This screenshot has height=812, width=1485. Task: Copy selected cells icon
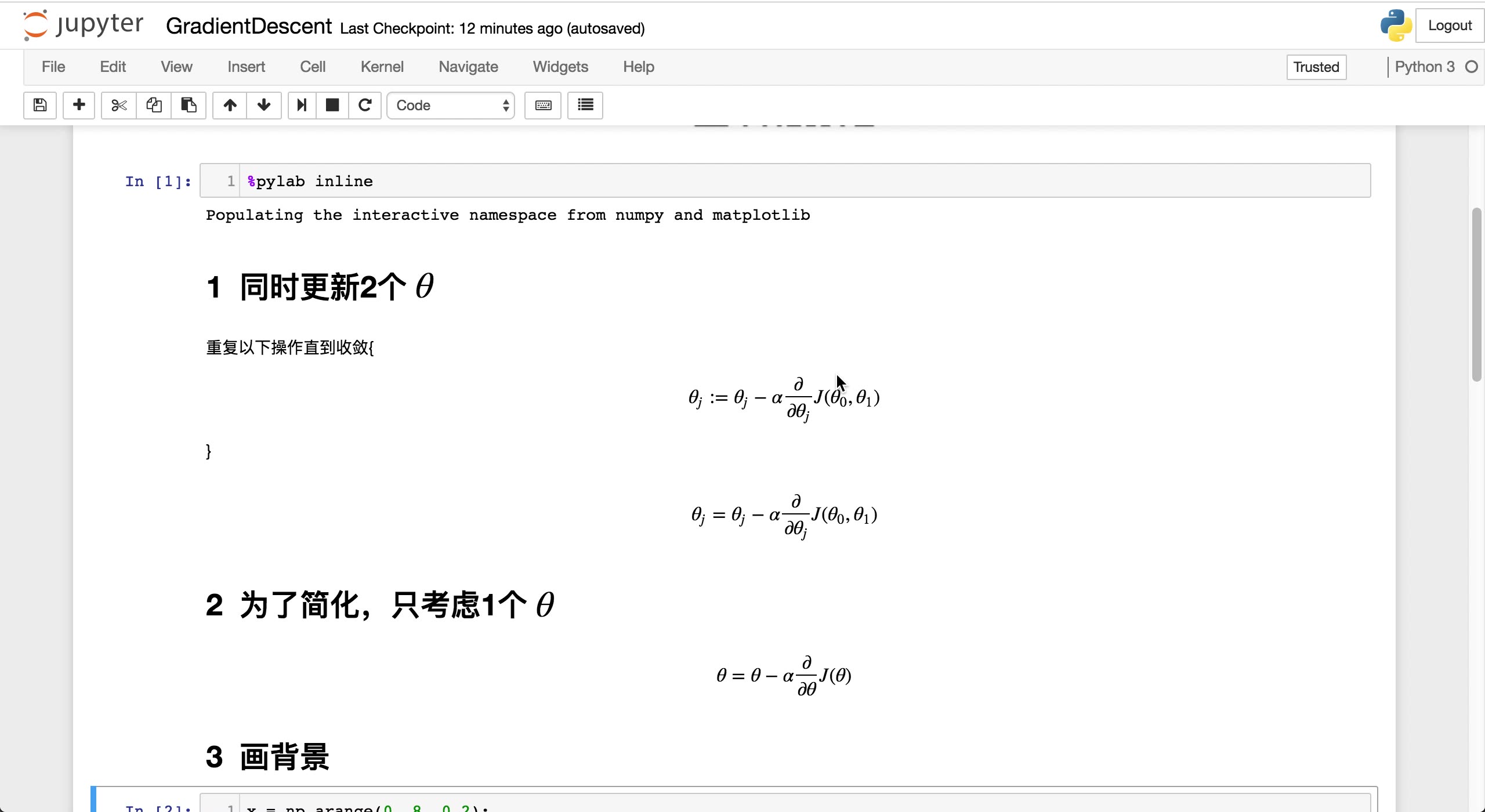pyautogui.click(x=154, y=105)
